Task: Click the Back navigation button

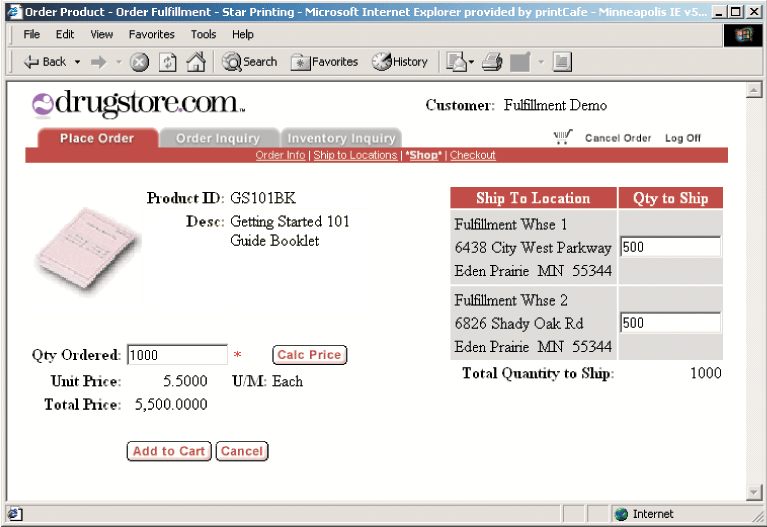Action: 44,62
